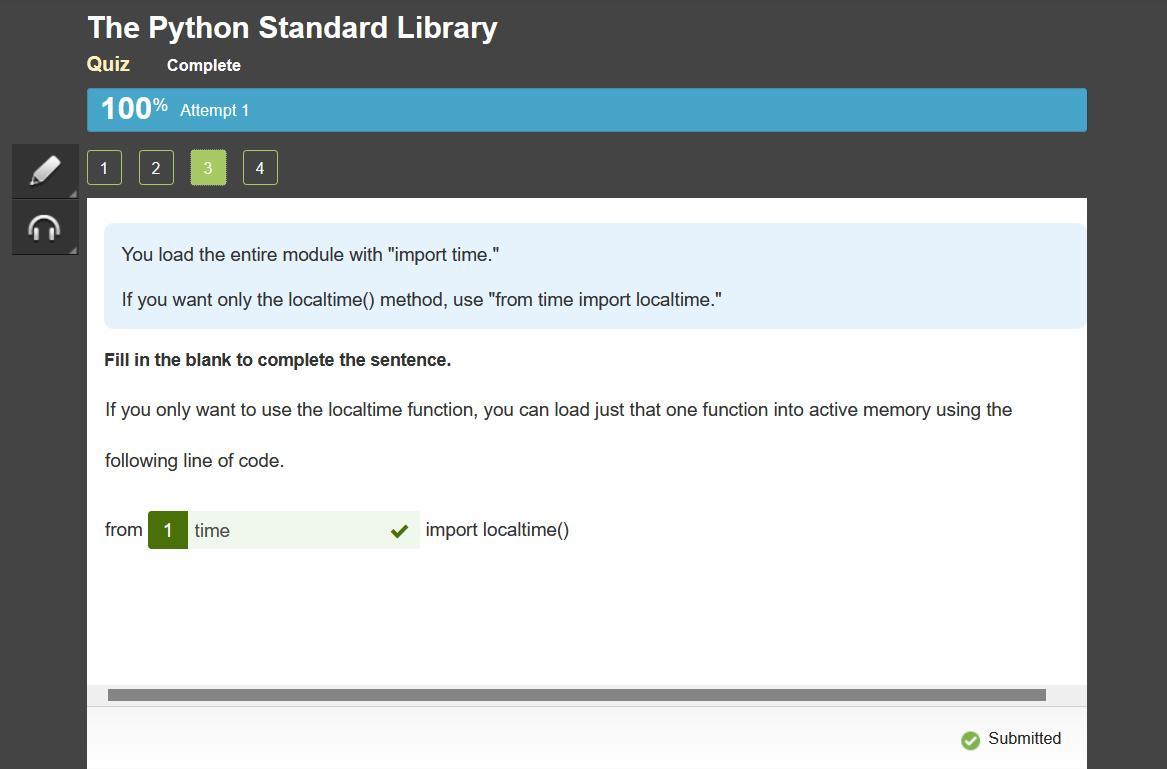Click the answer field containing "time"
The image size is (1167, 769).
point(285,530)
